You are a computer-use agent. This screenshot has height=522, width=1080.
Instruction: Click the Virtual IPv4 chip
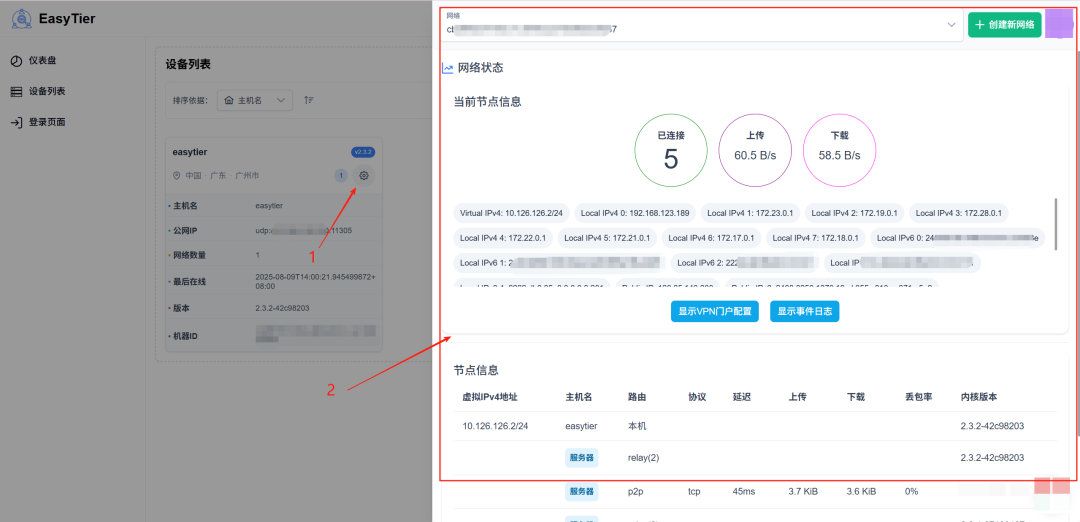pos(512,213)
